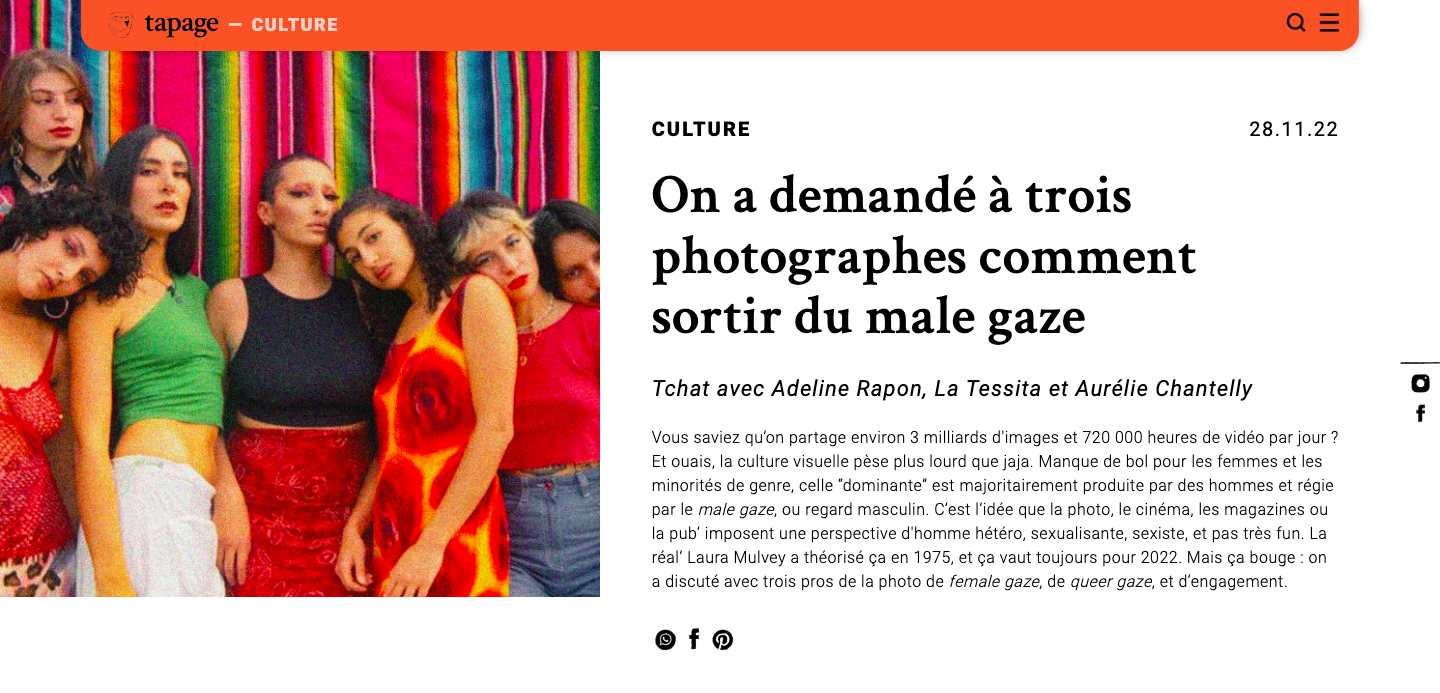
Task: Click the tapage wordmark in header
Action: click(x=181, y=25)
